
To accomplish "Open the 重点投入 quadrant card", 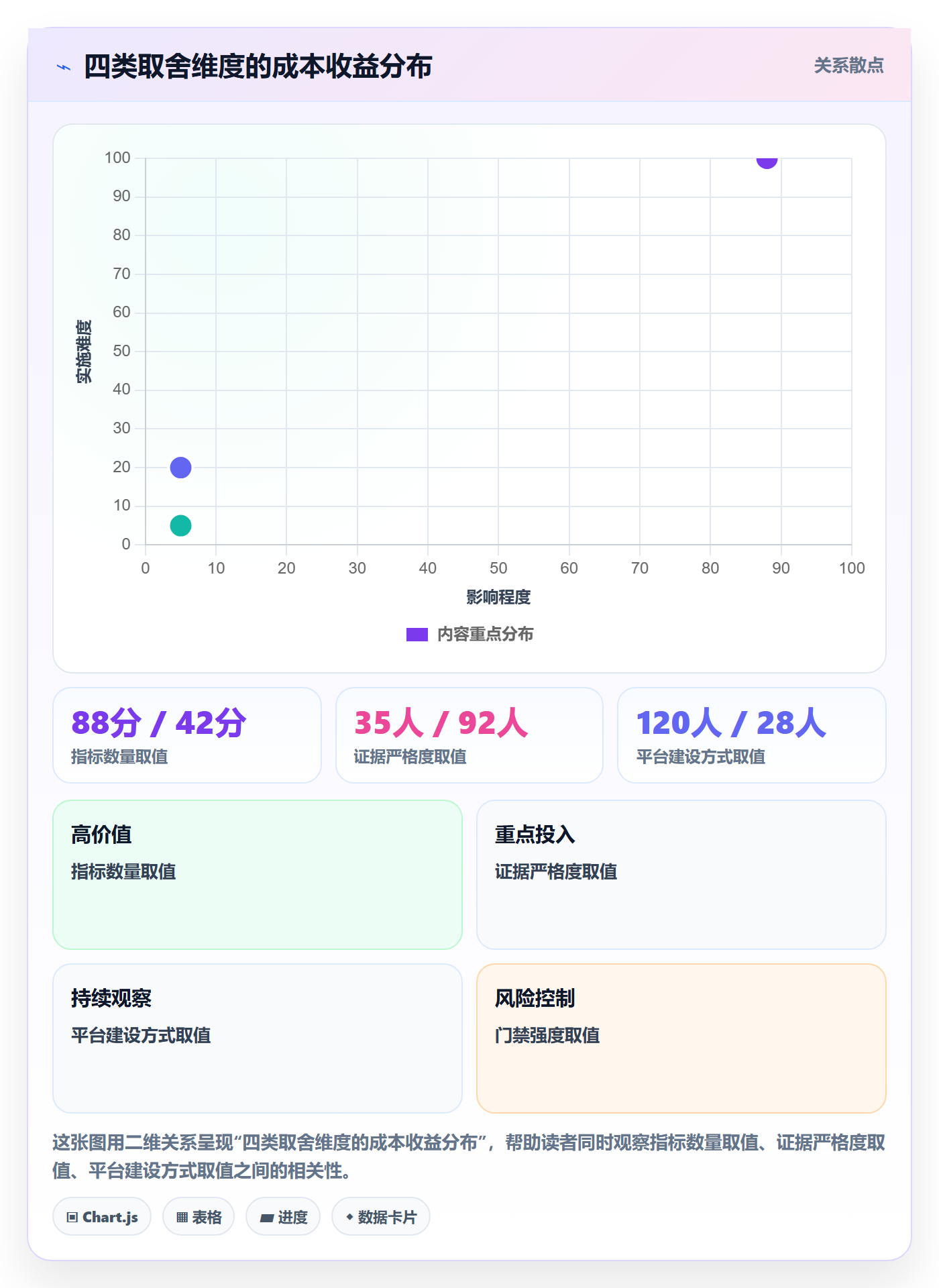I will [x=681, y=875].
